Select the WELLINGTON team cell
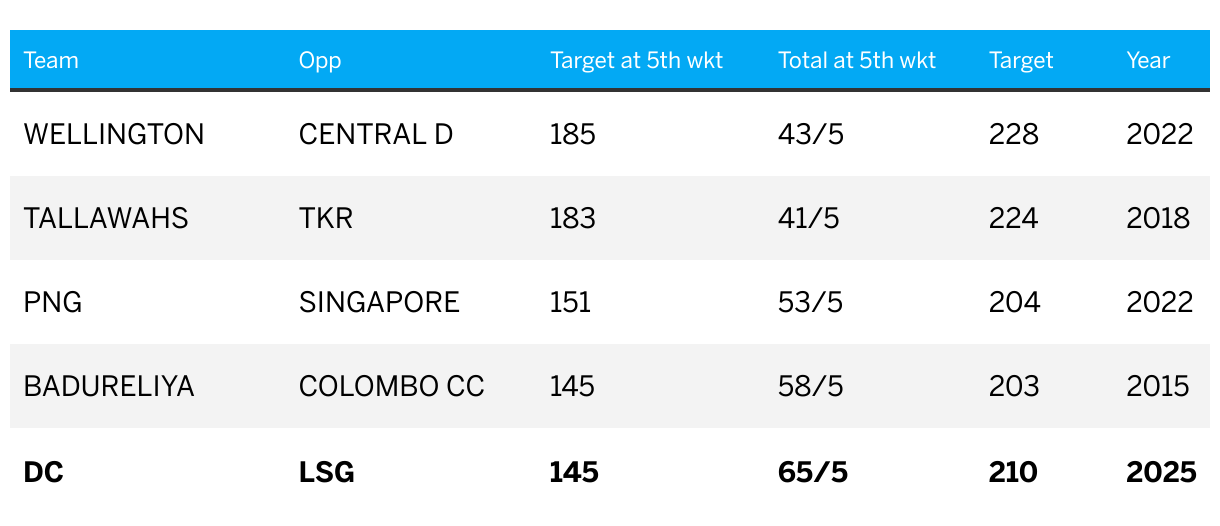The width and height of the screenshot is (1220, 526). point(114,134)
